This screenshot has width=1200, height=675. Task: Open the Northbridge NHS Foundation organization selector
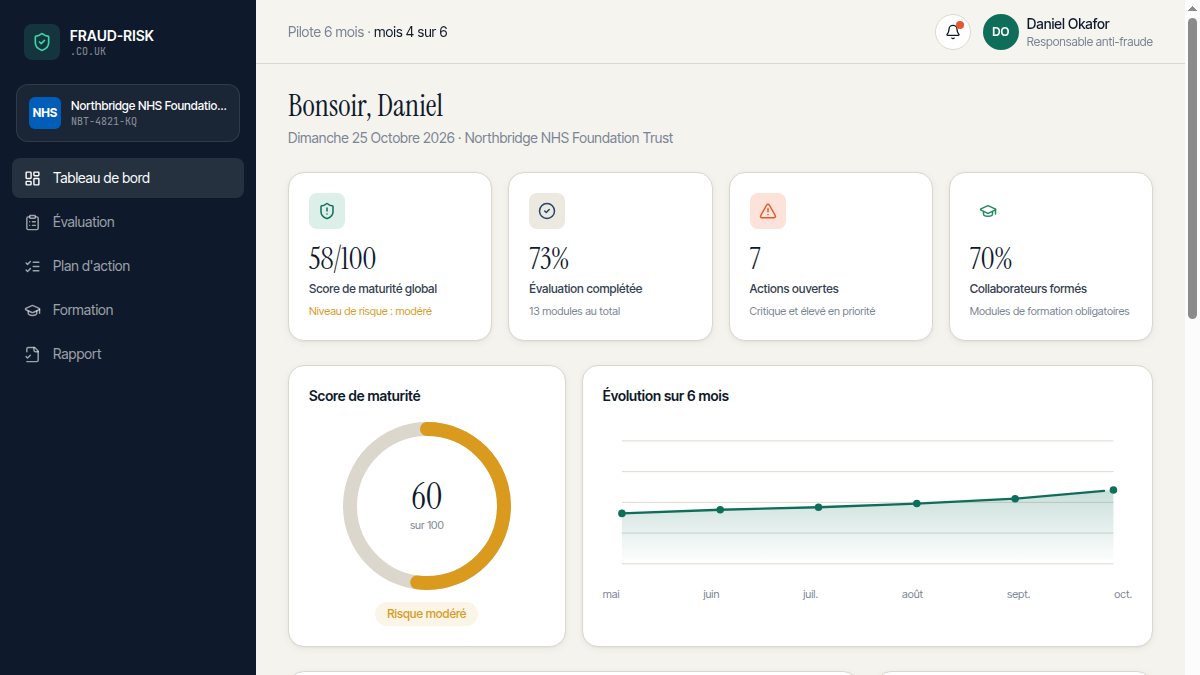coord(128,113)
